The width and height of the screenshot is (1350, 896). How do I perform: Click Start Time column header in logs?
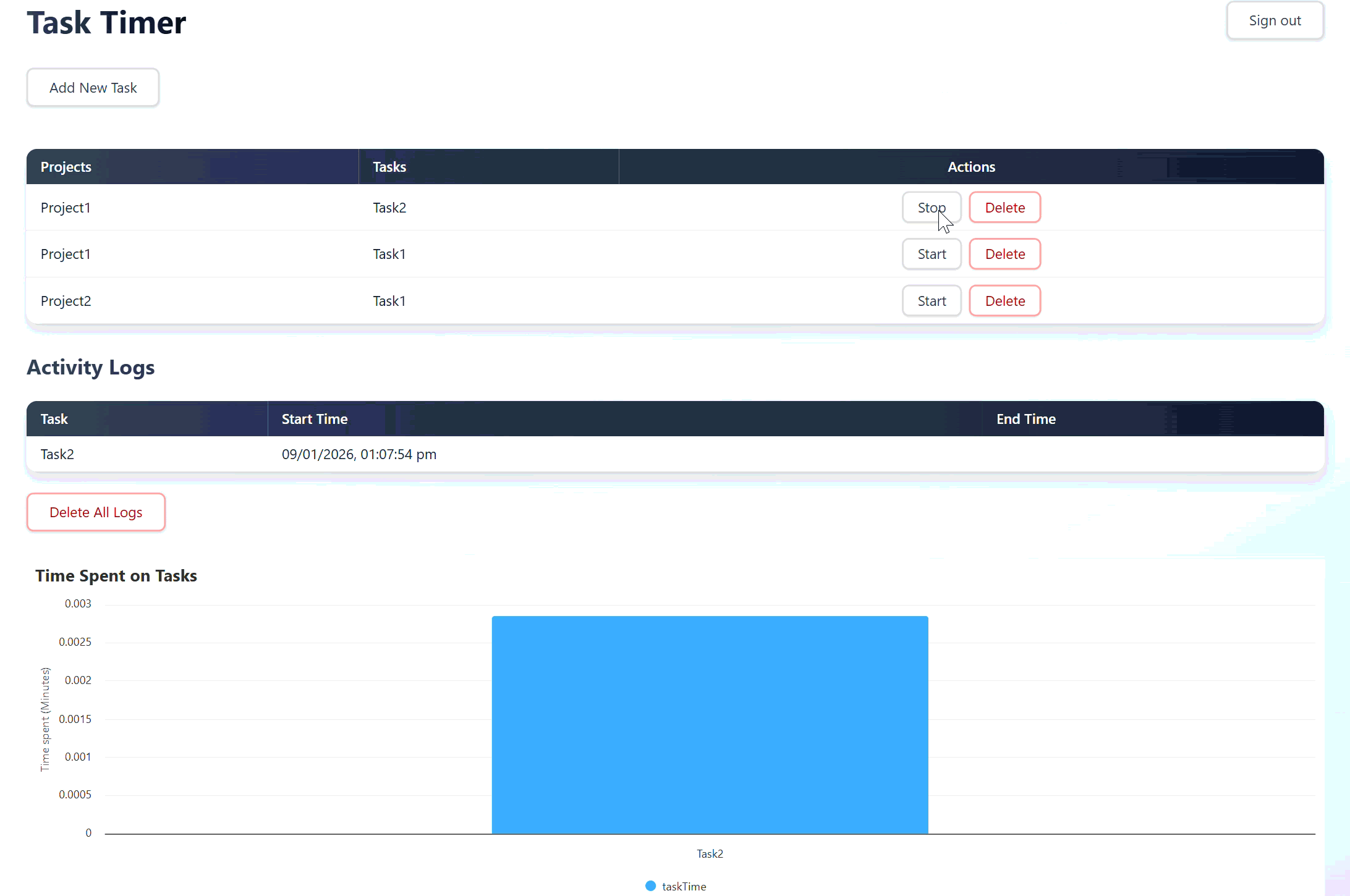[315, 419]
